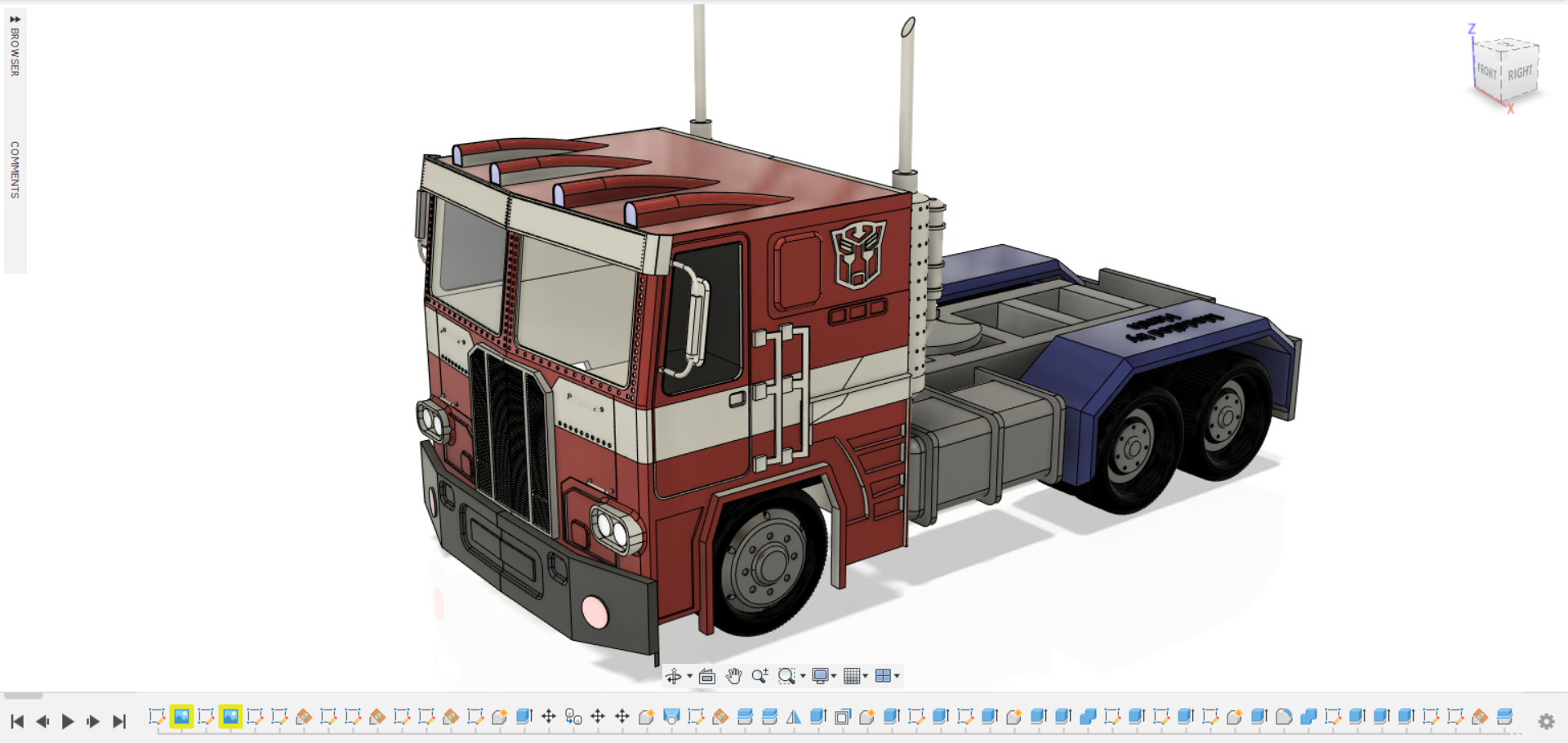
Task: Select the second highlighted canvas feature
Action: pos(230,717)
